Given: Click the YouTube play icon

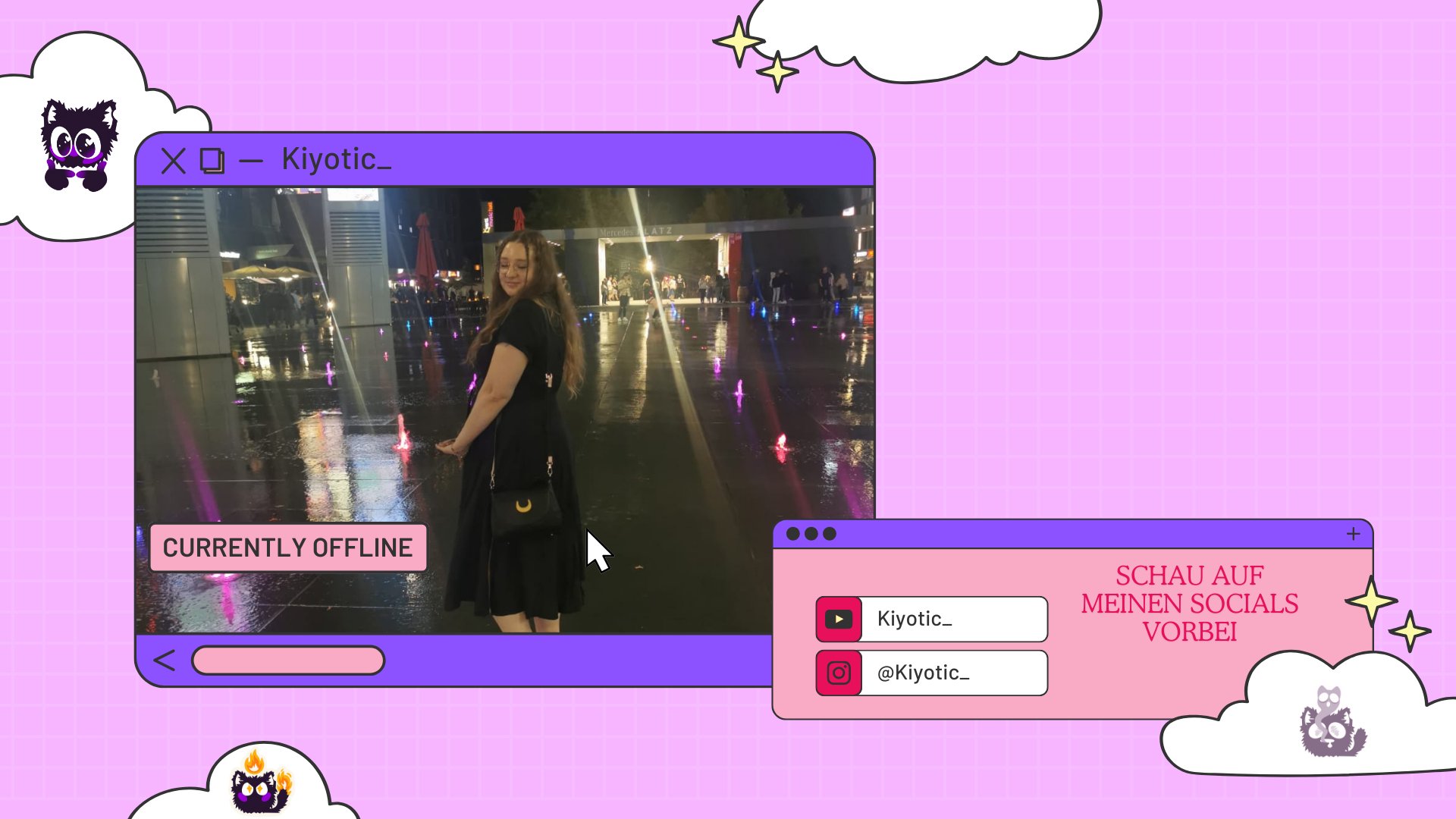Looking at the screenshot, I should (839, 620).
